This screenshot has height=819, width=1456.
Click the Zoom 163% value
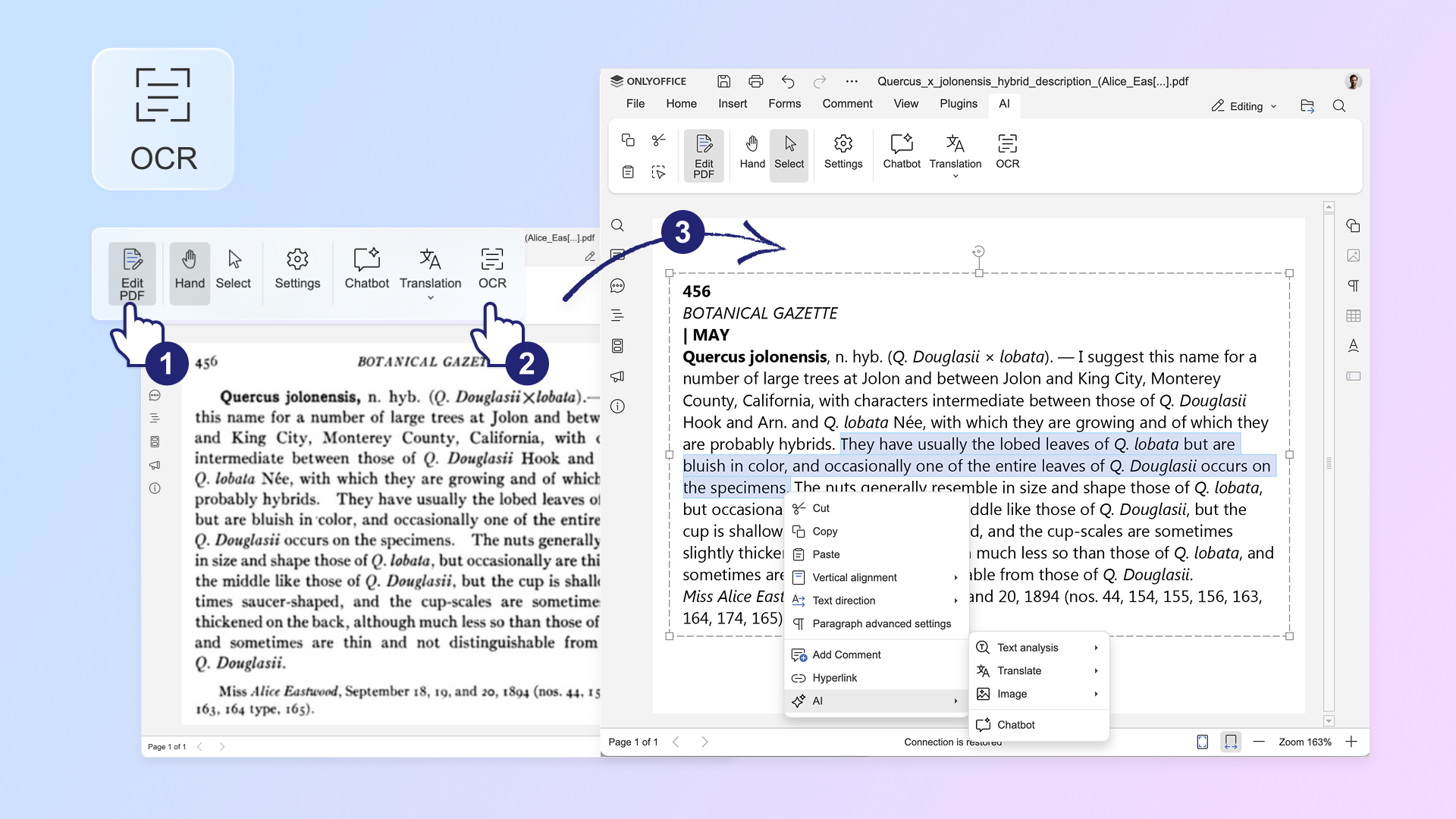point(1304,742)
